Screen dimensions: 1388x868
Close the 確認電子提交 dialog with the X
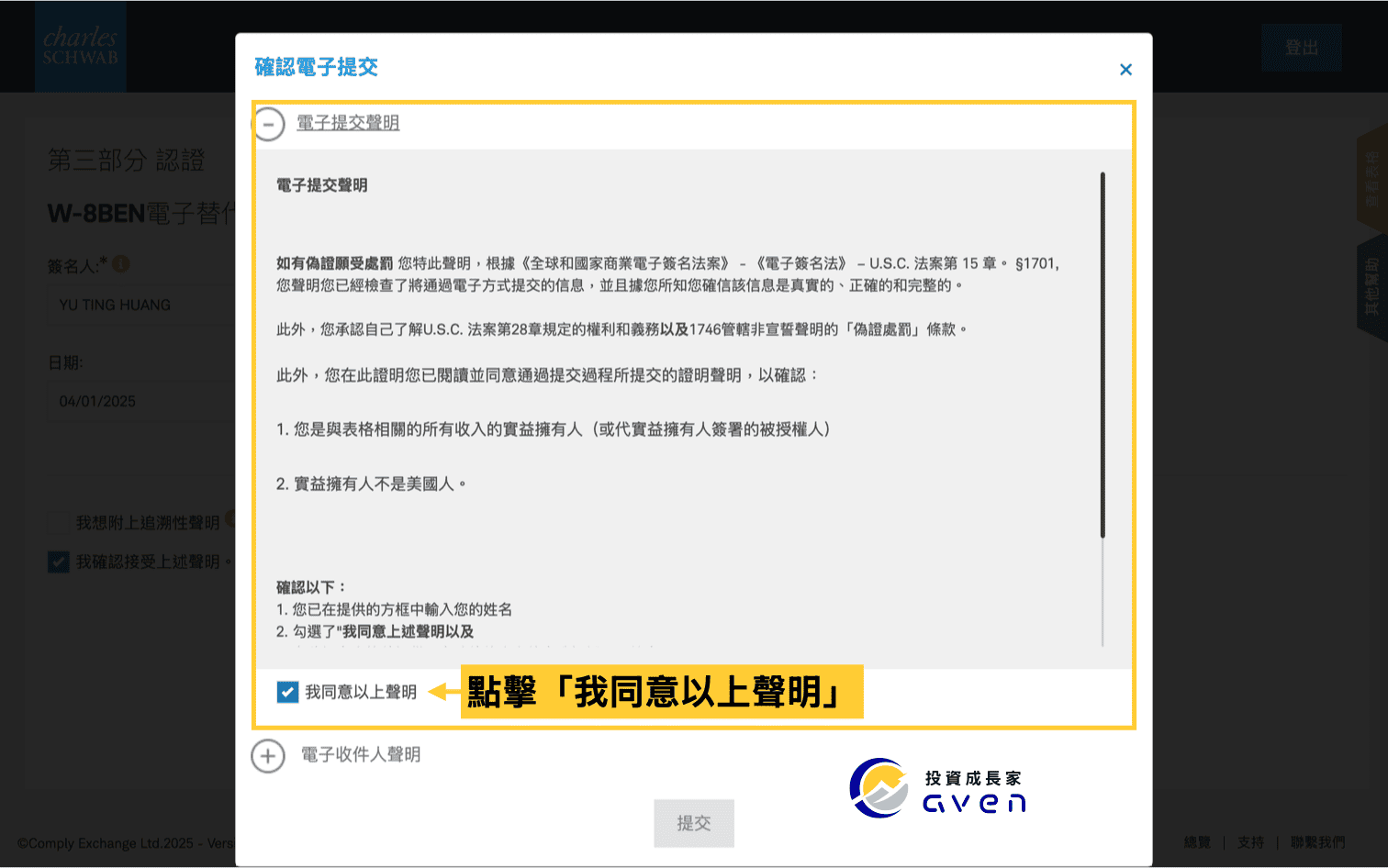[1125, 70]
